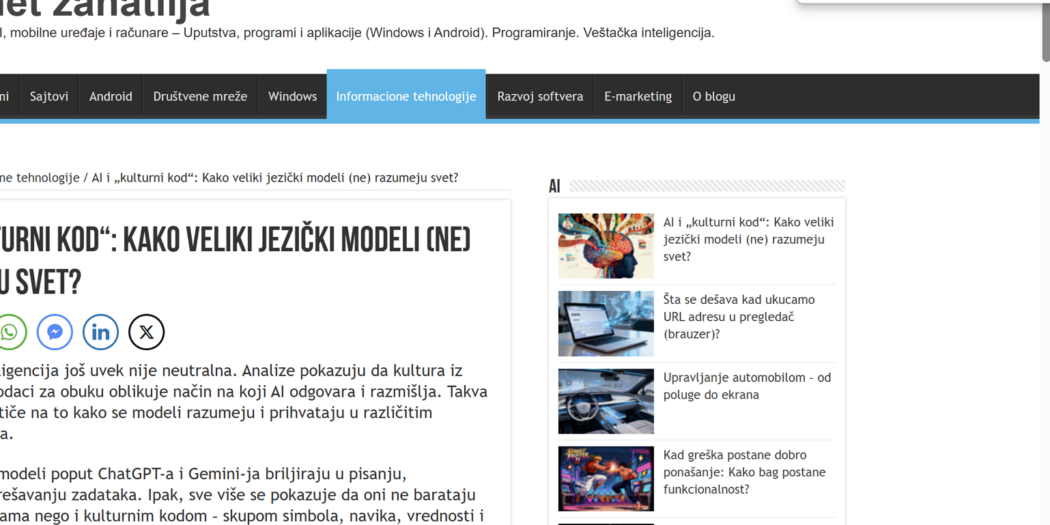1050x525 pixels.
Task: Open the arcade fighting game thumbnail
Action: [605, 478]
